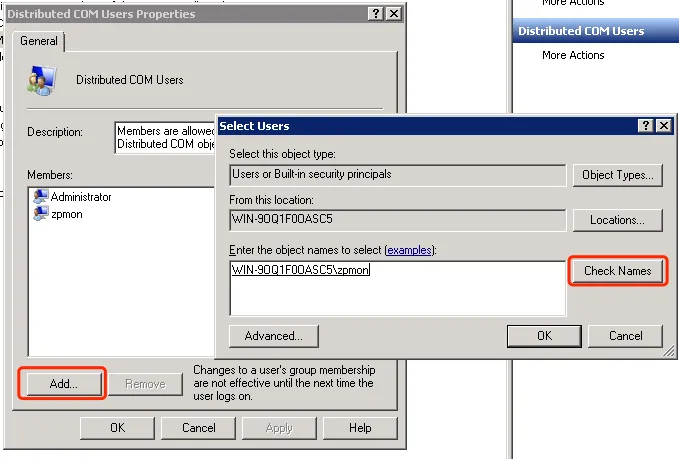Click Advanced button in Select Users
679x459 pixels.
274,336
